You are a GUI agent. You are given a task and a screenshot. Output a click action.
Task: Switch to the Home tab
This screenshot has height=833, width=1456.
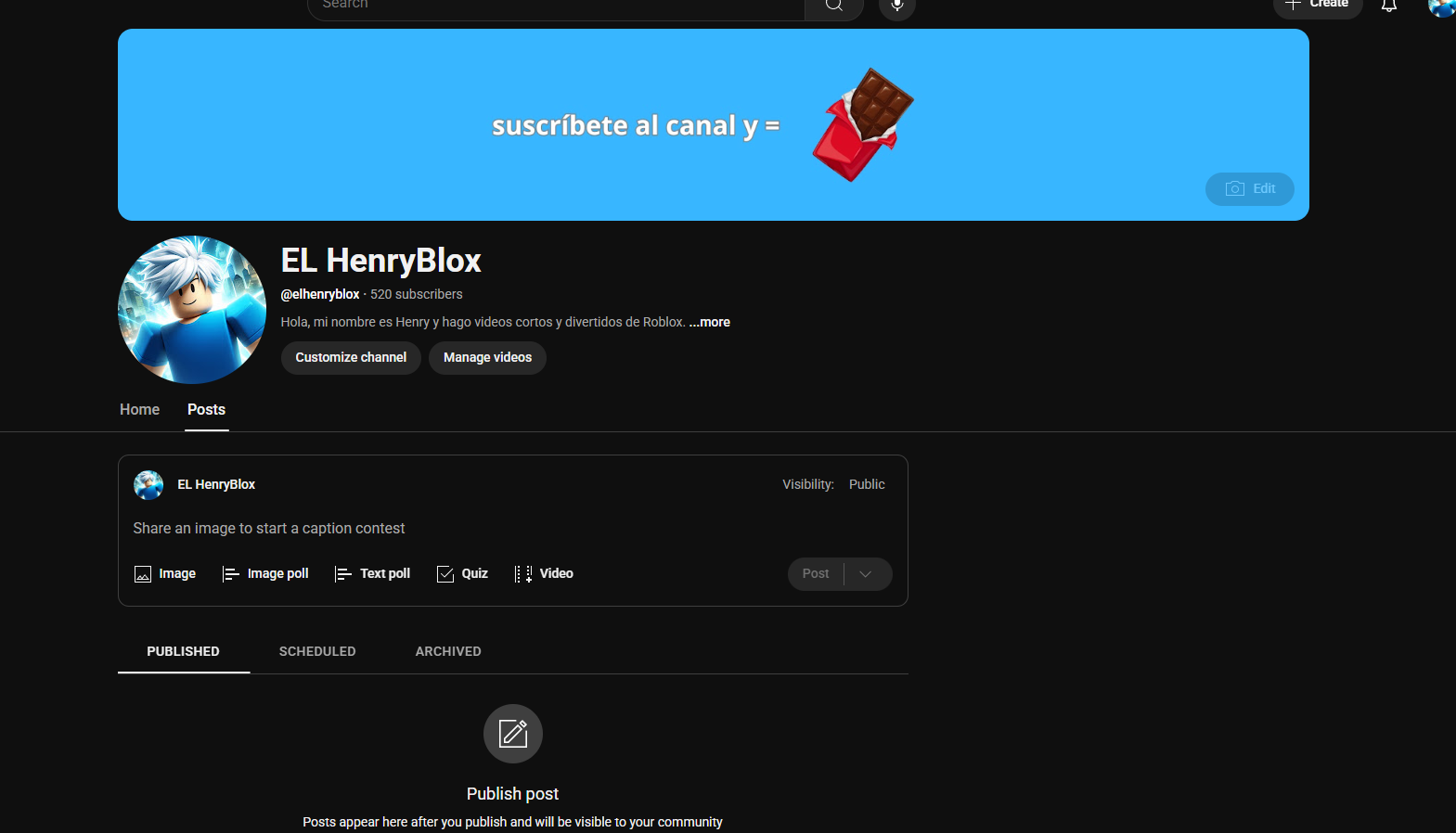[x=140, y=410]
